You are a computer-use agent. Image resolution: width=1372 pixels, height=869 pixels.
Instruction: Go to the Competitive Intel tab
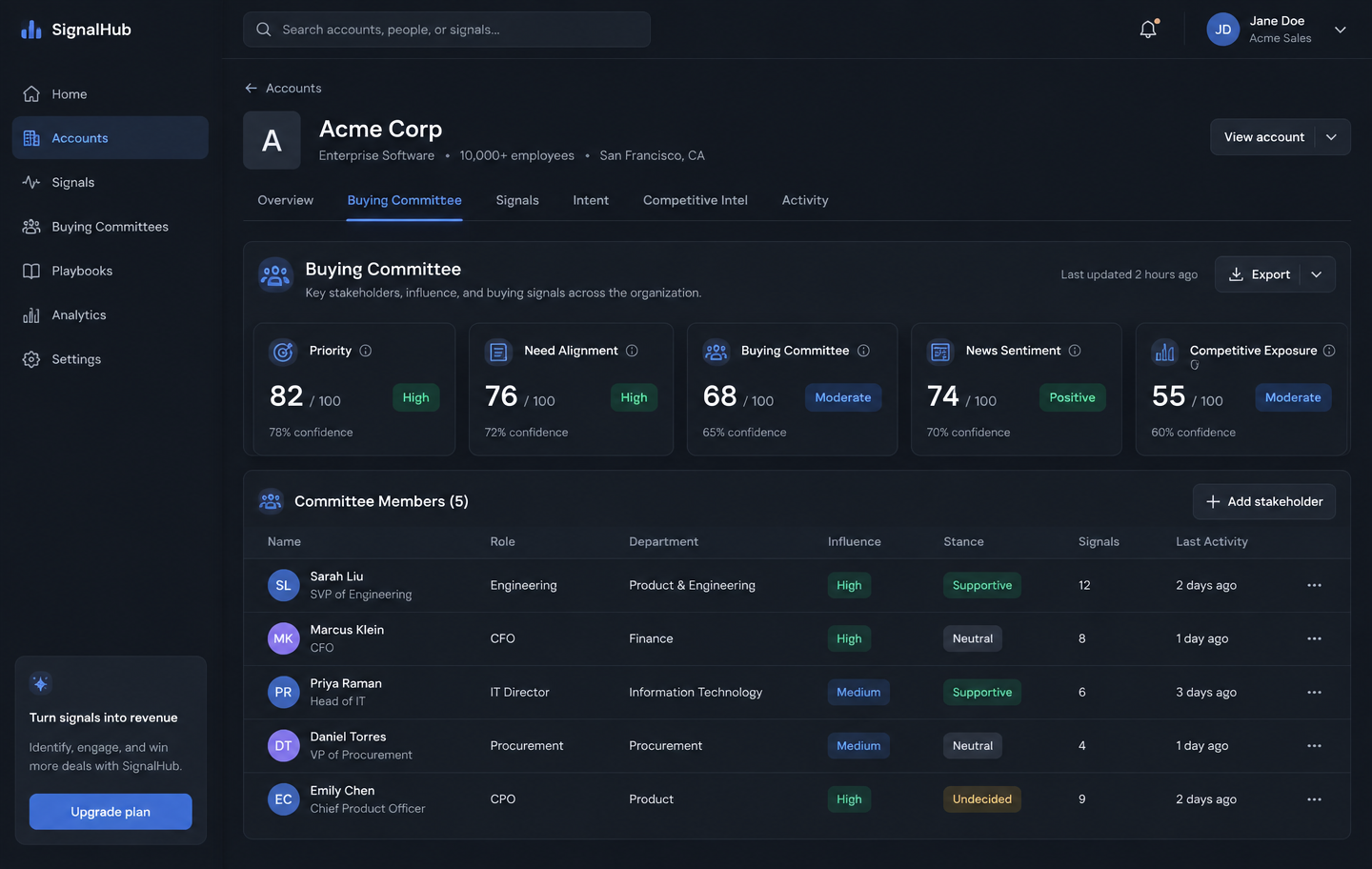[696, 200]
